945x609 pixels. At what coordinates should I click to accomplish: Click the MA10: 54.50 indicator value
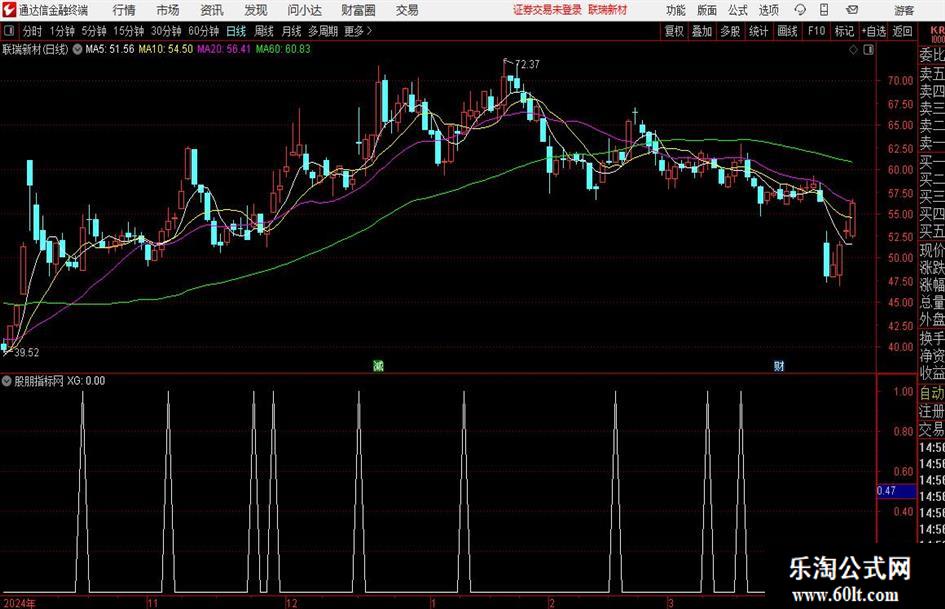(x=166, y=49)
